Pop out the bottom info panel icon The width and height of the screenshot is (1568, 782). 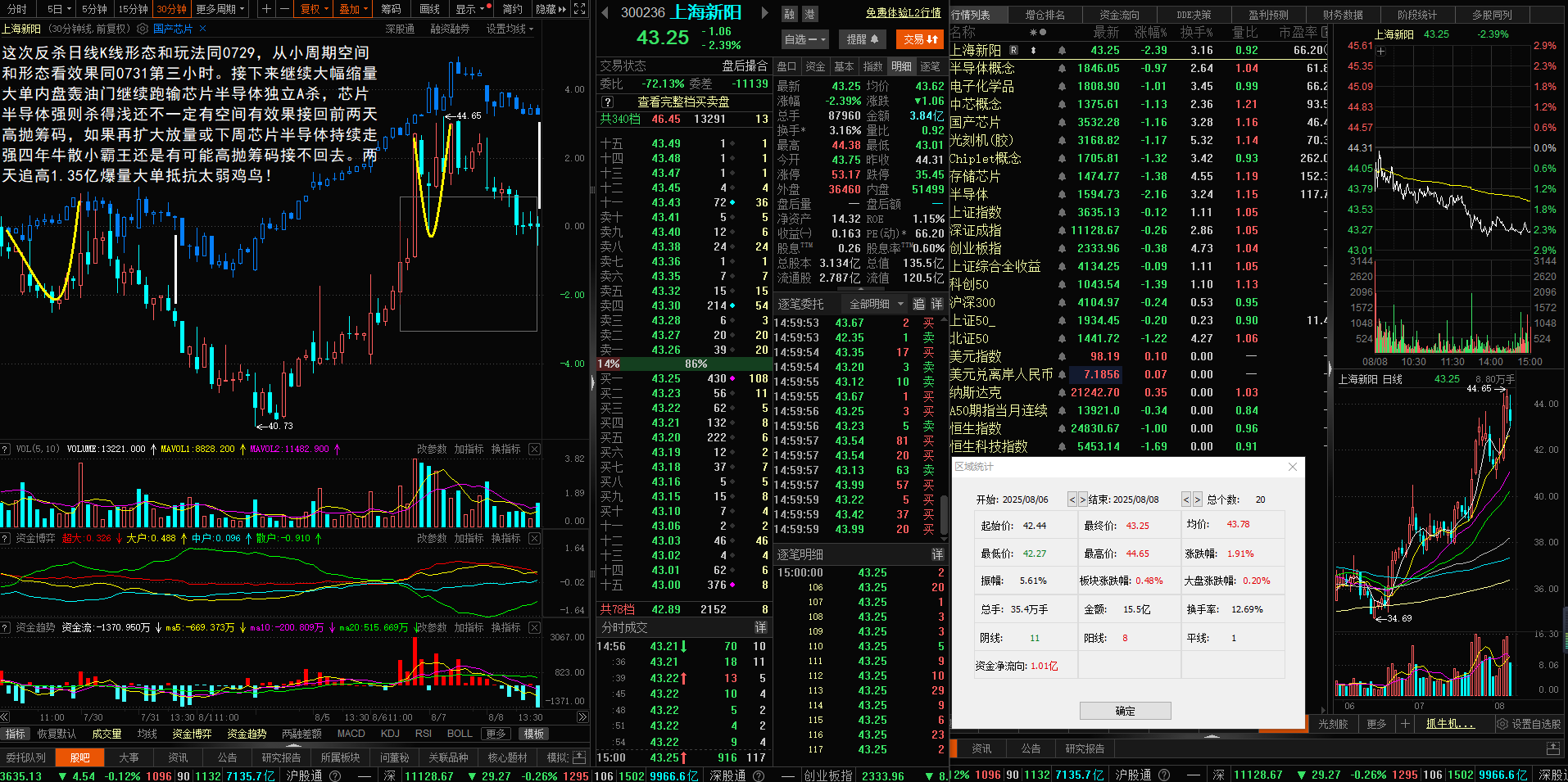[x=579, y=757]
